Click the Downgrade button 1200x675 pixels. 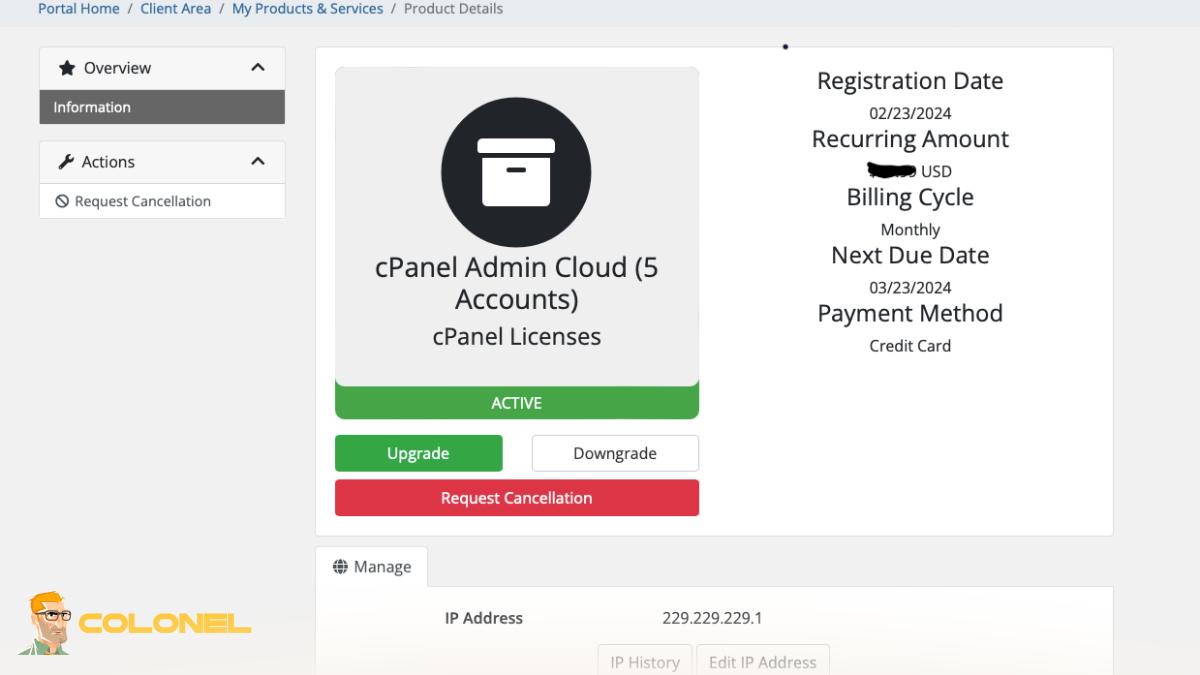614,453
